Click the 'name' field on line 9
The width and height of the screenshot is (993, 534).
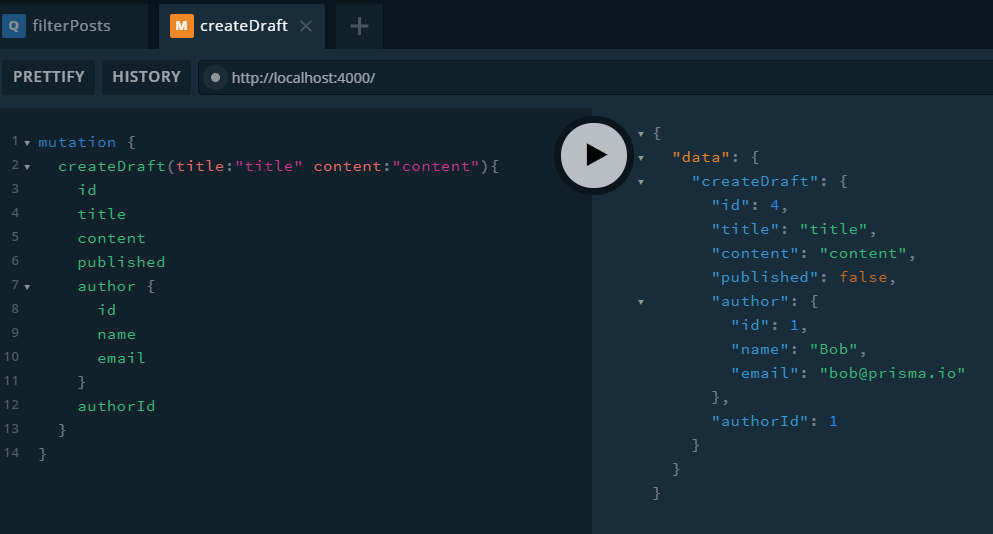pyautogui.click(x=117, y=334)
